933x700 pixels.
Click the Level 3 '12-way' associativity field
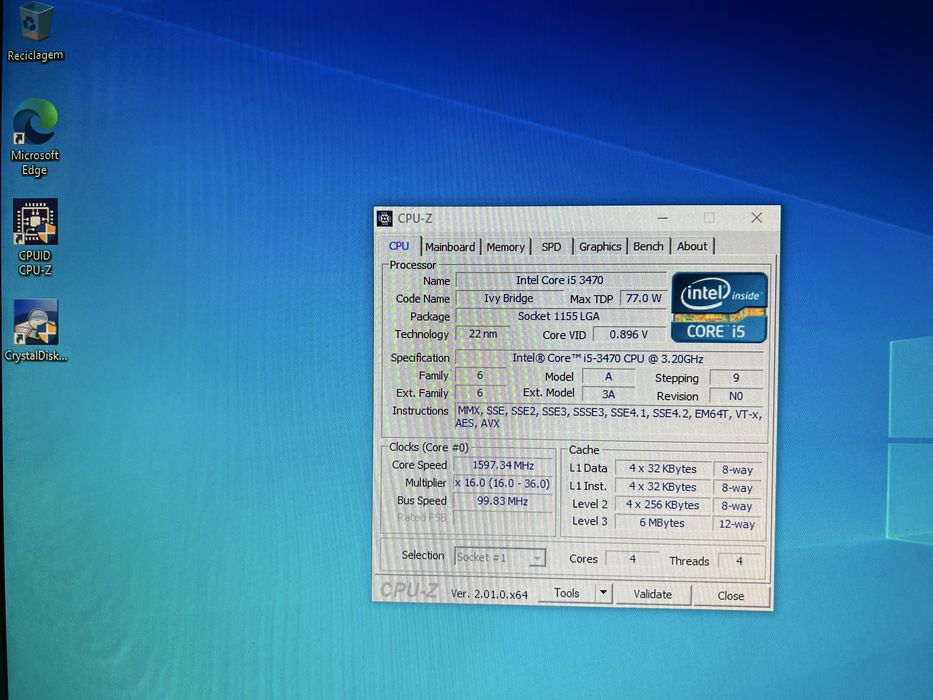(737, 524)
